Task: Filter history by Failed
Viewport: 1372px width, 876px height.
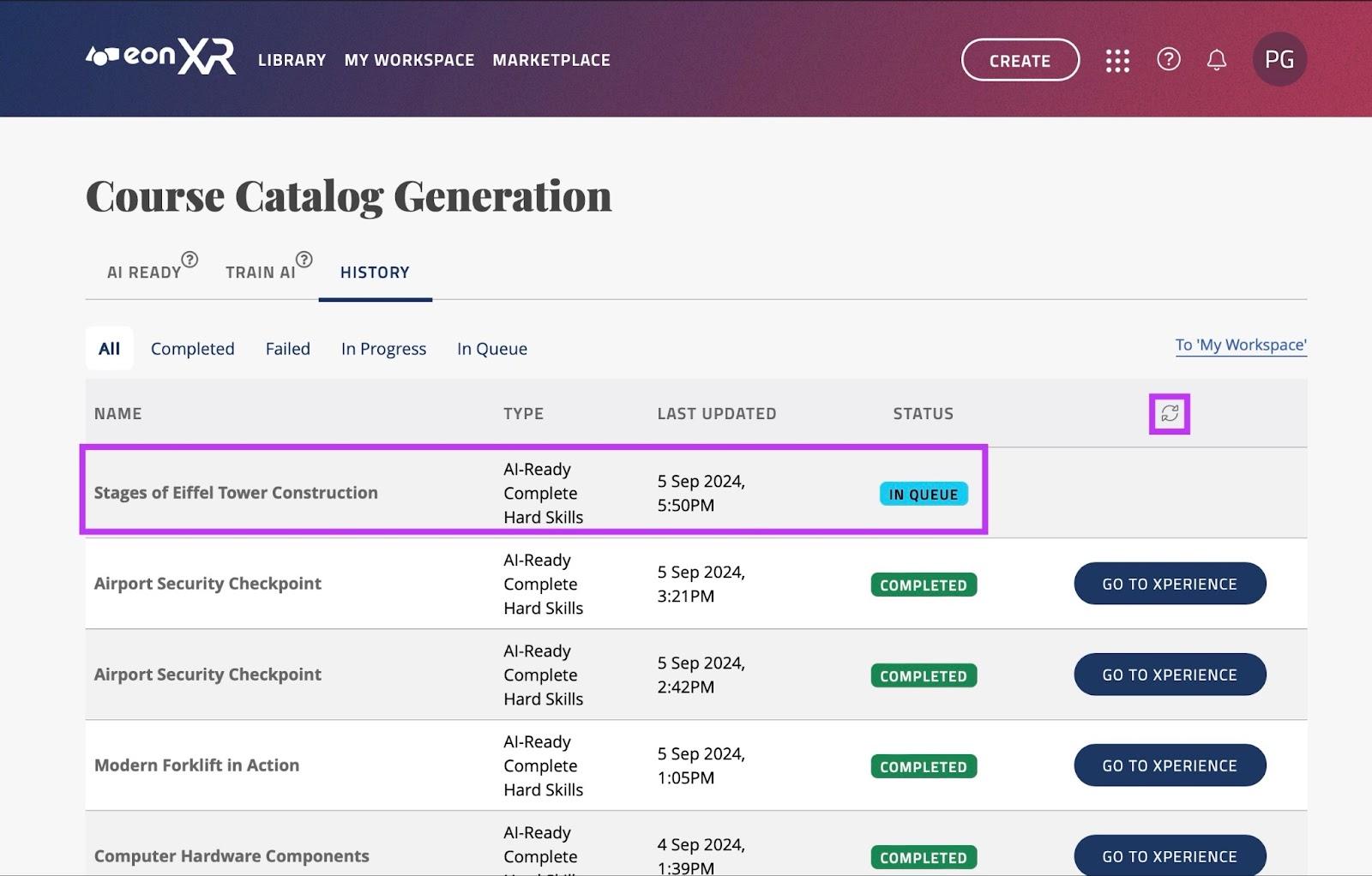Action: [x=288, y=349]
